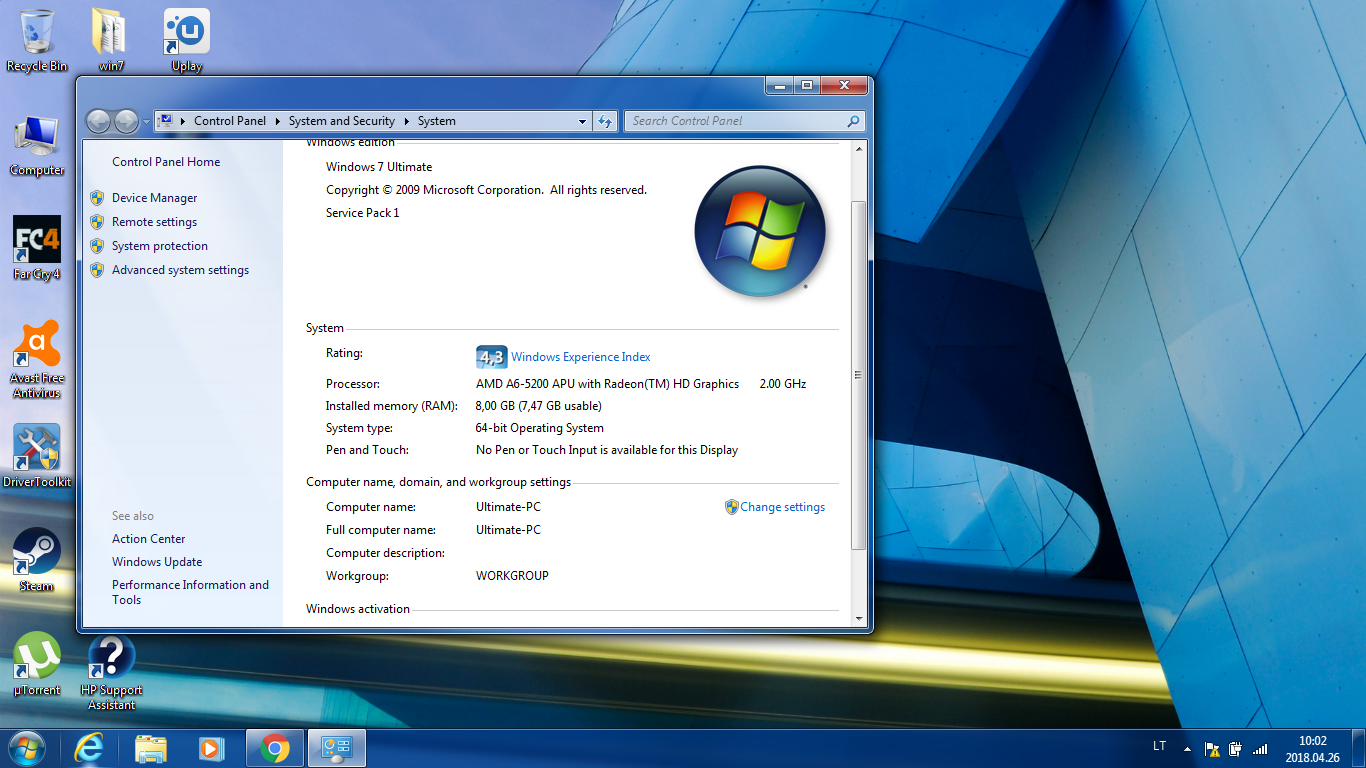Image resolution: width=1366 pixels, height=768 pixels.
Task: Refresh the address bar view
Action: click(605, 121)
